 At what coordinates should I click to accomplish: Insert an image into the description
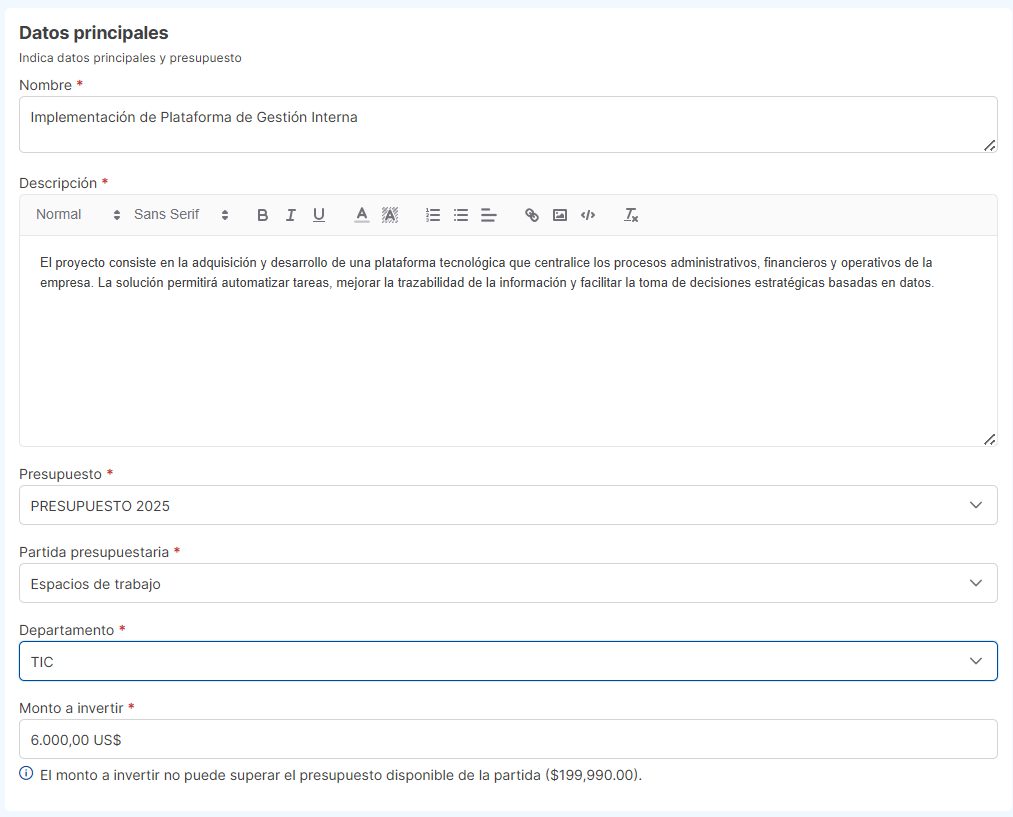point(559,214)
